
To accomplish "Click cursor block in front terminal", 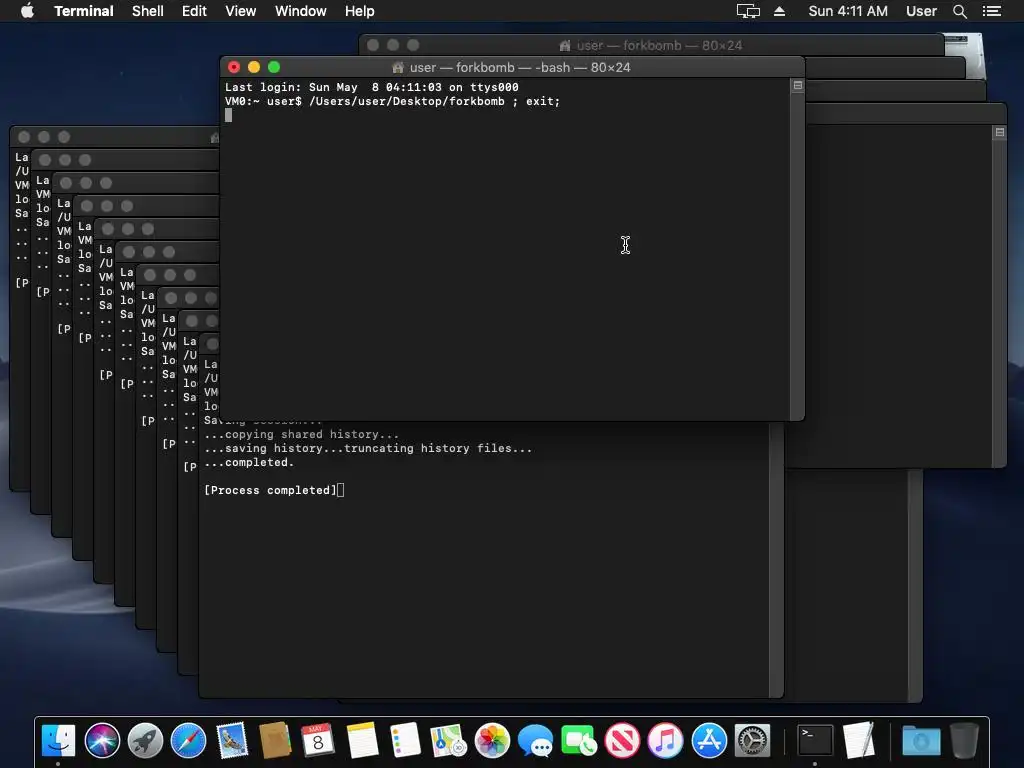I will [x=229, y=115].
